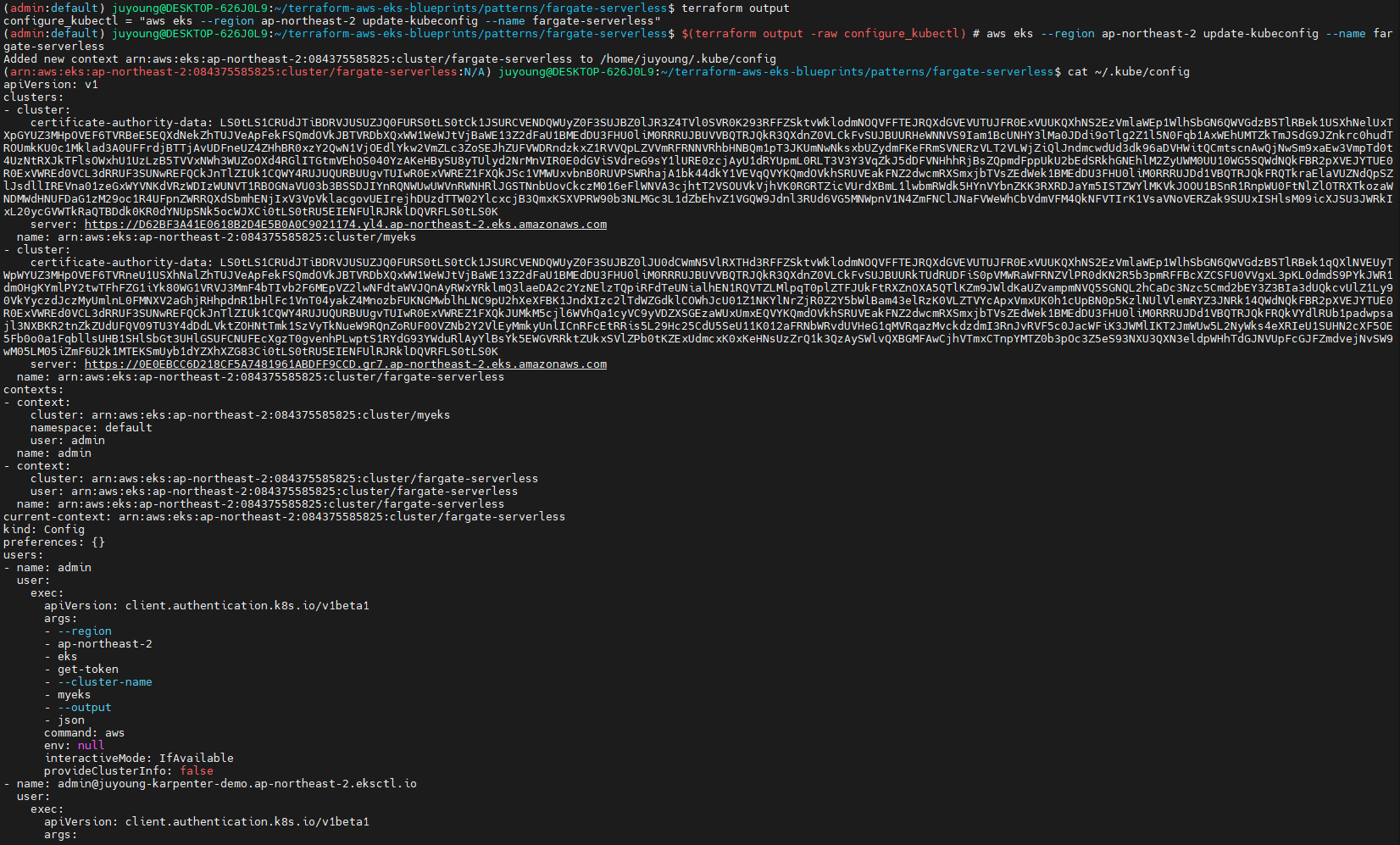Click 'cat ~/.kube/config' command text
The image size is (1400, 845).
tap(1129, 72)
